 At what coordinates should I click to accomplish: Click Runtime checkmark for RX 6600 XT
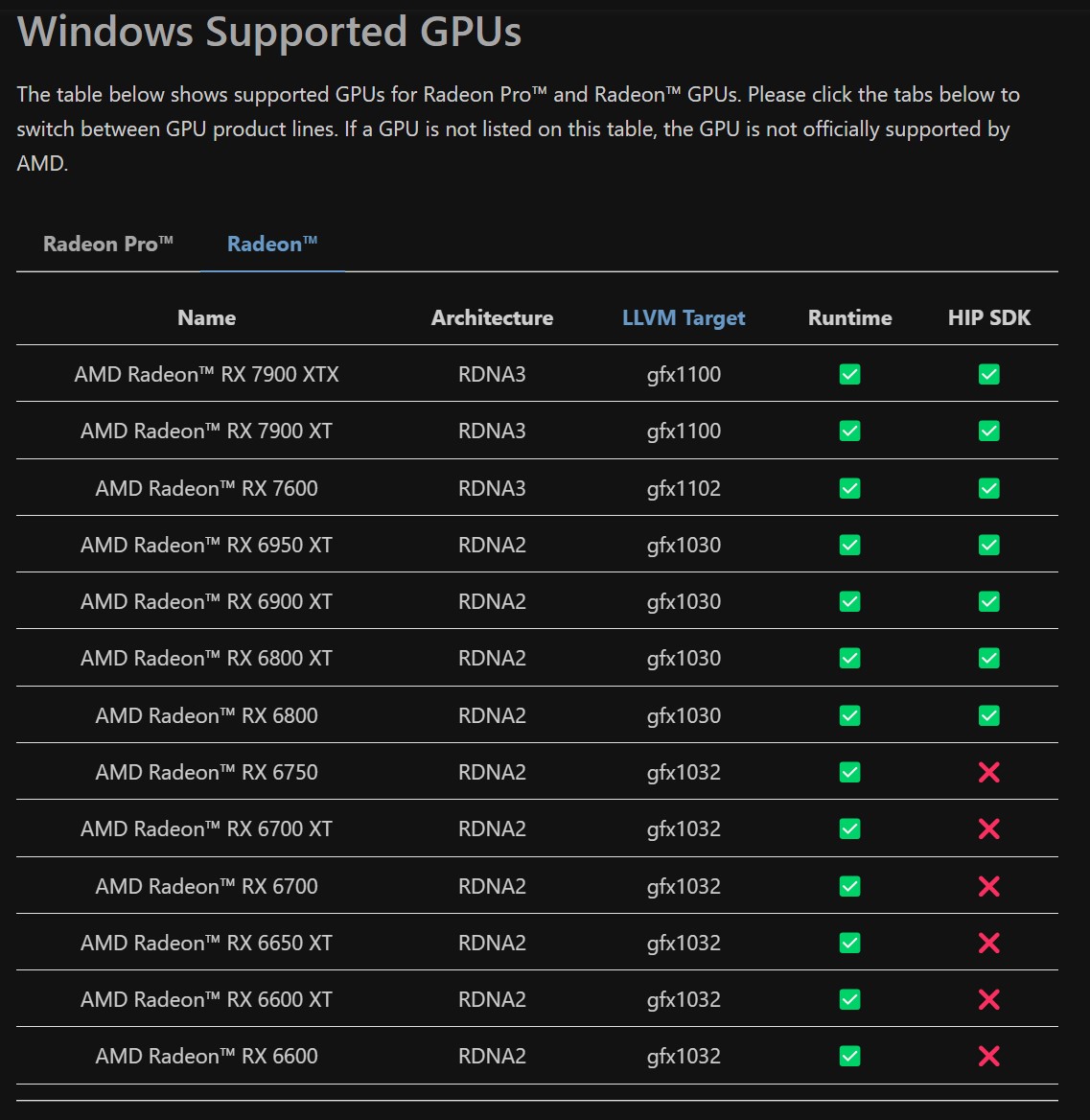tap(850, 999)
